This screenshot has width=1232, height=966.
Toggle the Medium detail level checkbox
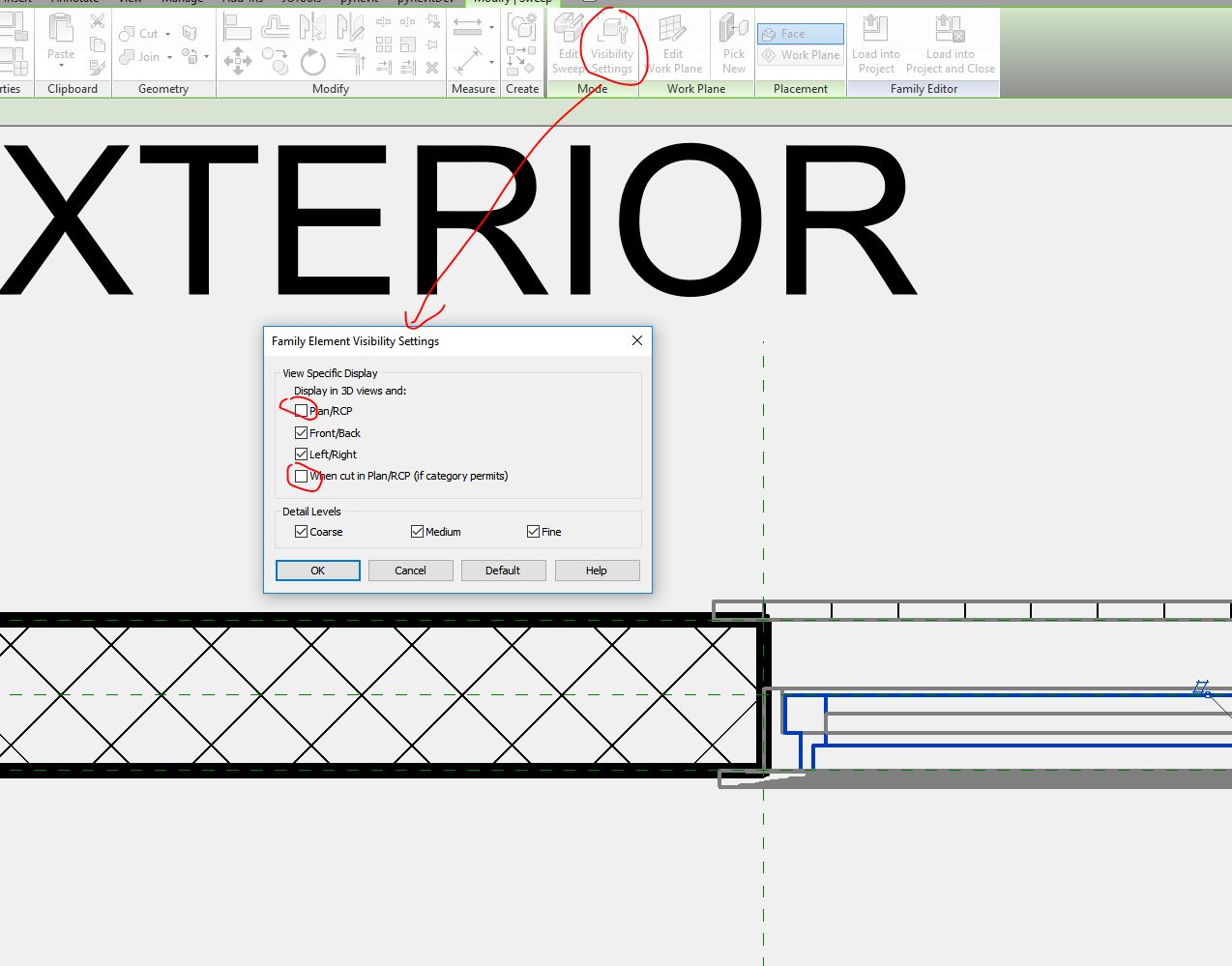pos(418,532)
